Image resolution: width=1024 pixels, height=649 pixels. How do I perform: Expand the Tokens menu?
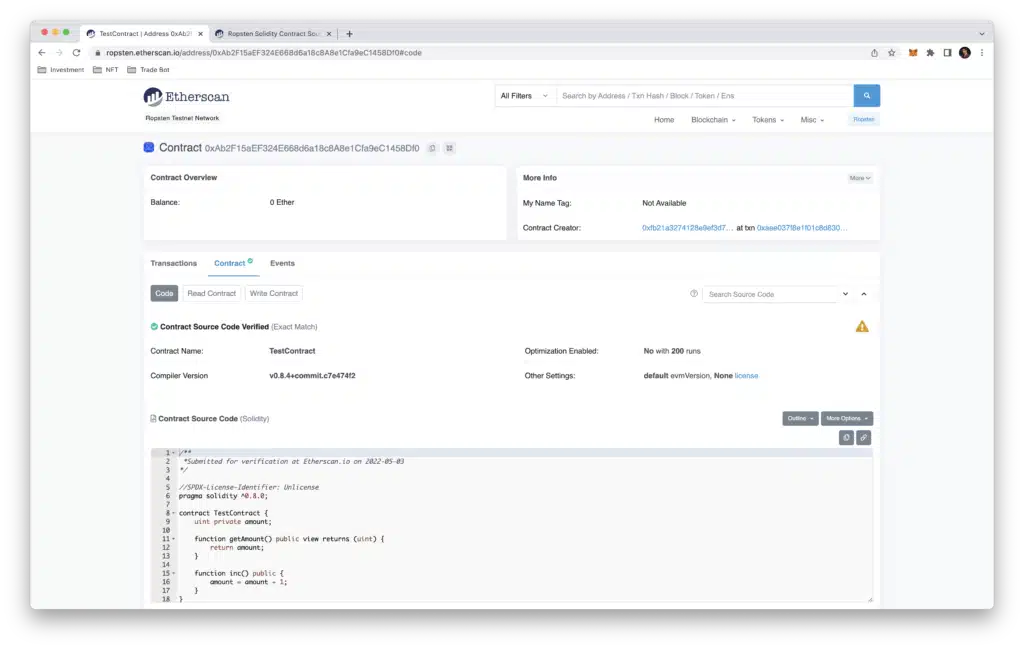[768, 120]
